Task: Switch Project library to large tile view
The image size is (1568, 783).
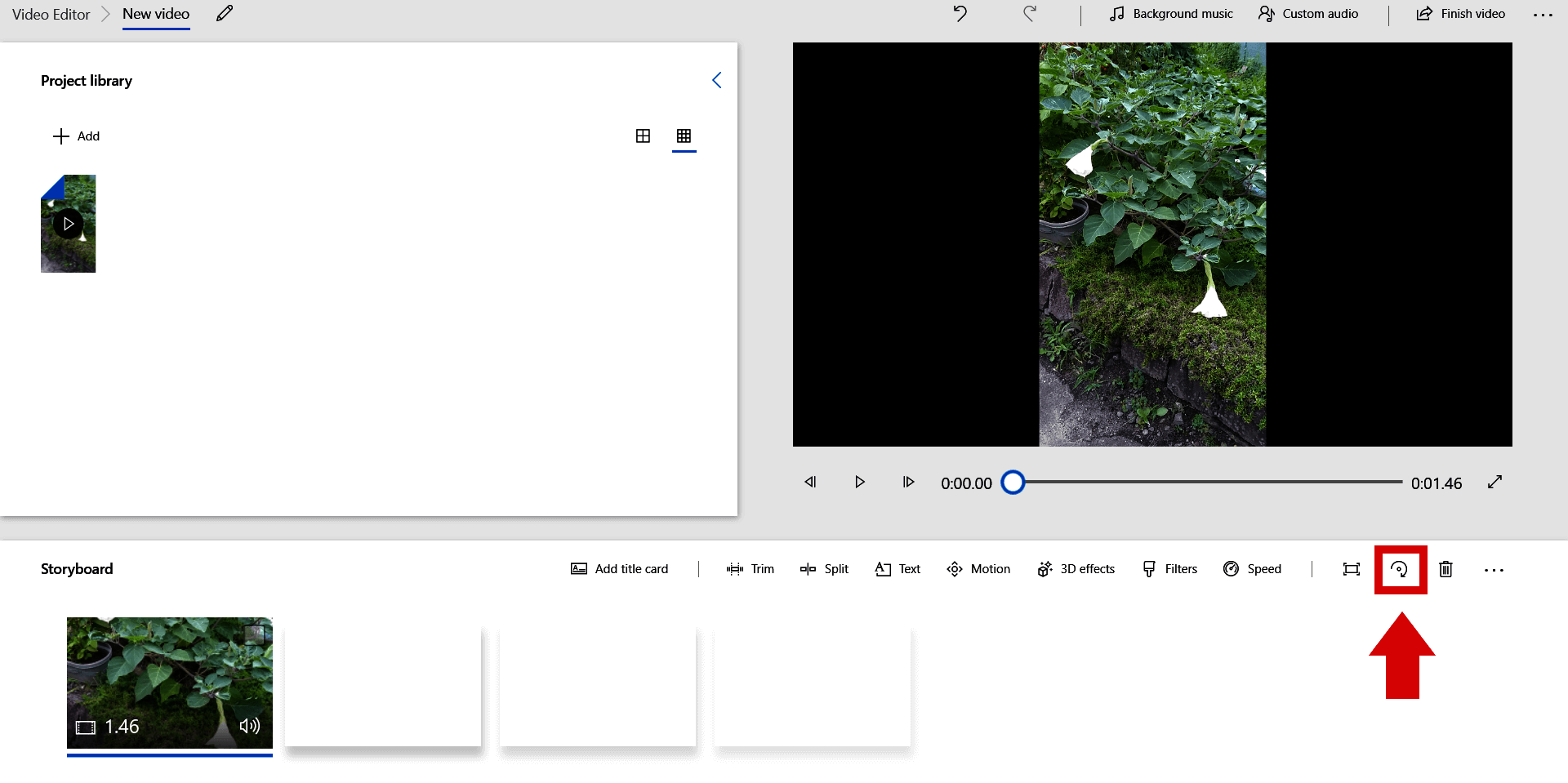Action: point(643,136)
